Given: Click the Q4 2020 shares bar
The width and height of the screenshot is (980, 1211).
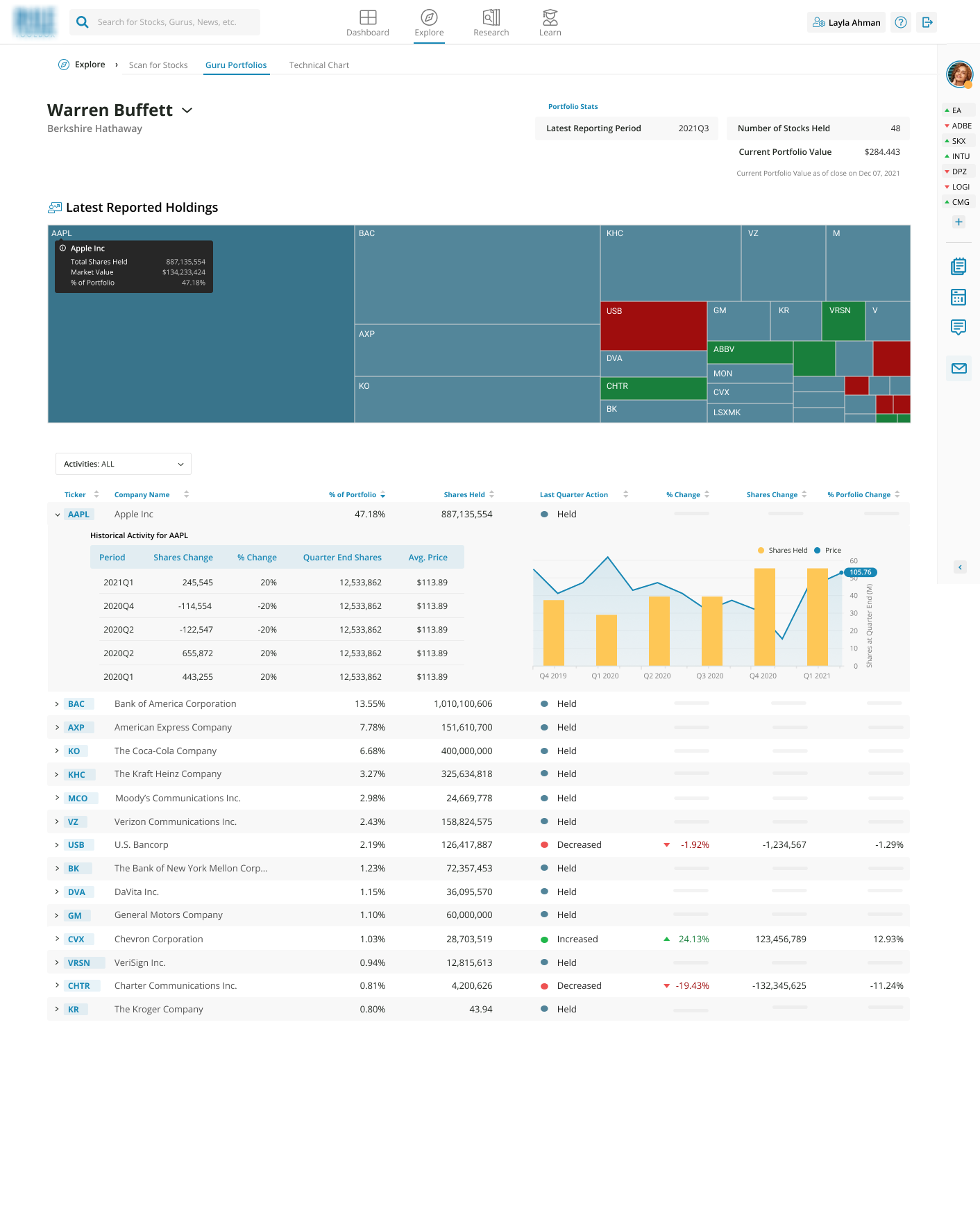Looking at the screenshot, I should click(764, 617).
